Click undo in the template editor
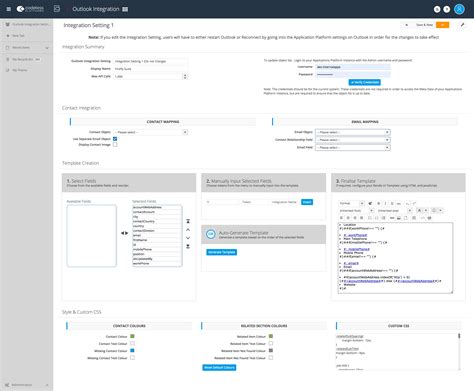 [407, 203]
